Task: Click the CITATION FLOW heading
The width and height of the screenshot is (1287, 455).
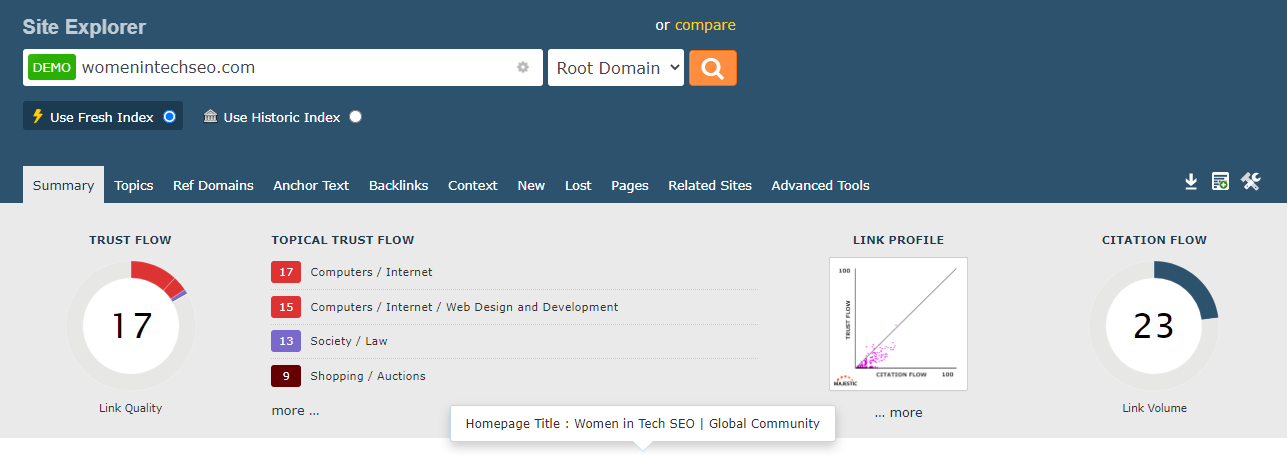Action: [1154, 240]
